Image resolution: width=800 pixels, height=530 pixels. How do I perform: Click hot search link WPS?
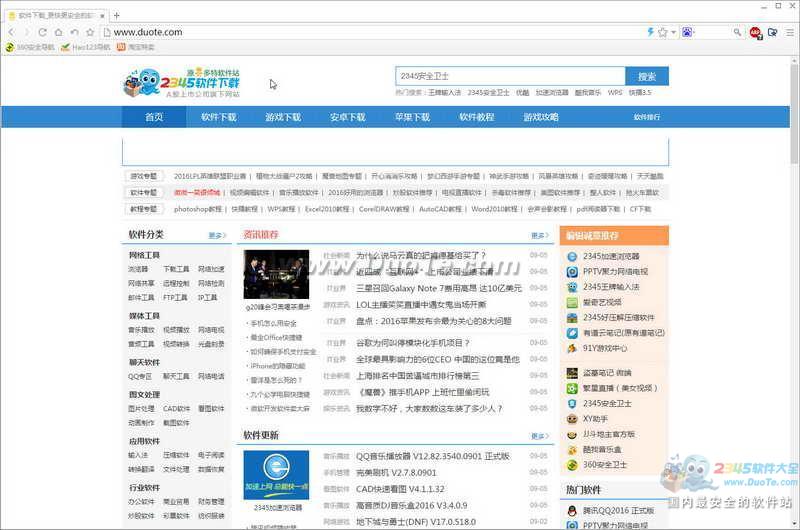click(615, 92)
